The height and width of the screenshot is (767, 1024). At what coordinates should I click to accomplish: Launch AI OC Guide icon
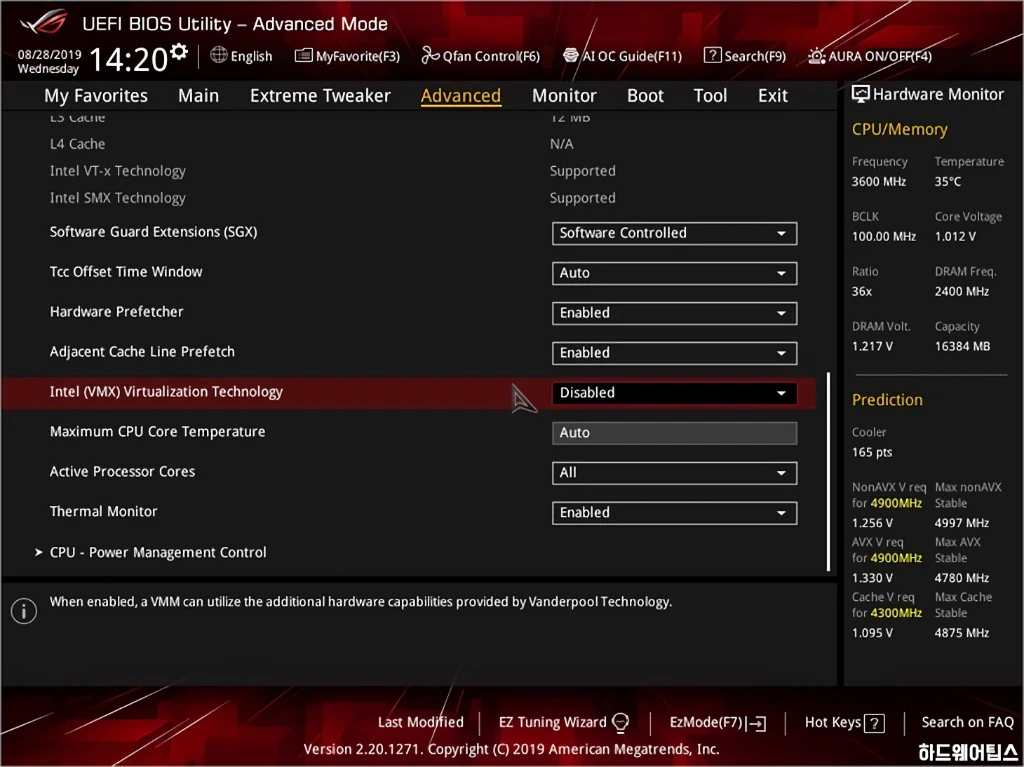571,55
